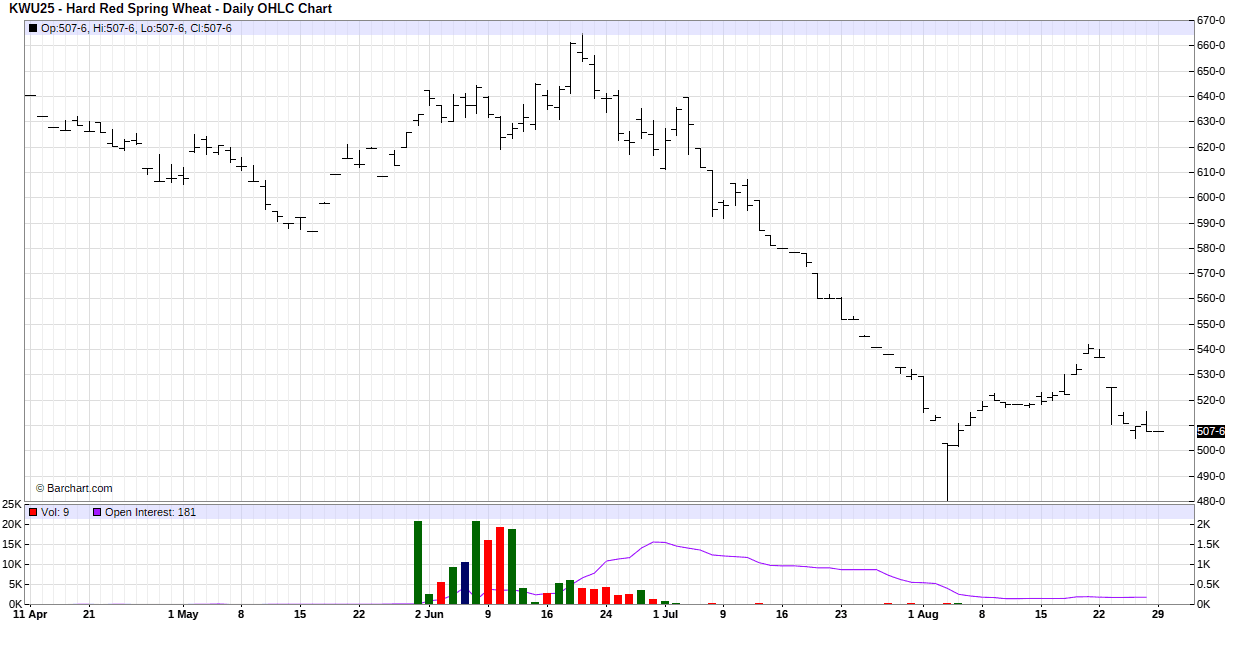Click the 670-0 price axis label

pos(1211,20)
